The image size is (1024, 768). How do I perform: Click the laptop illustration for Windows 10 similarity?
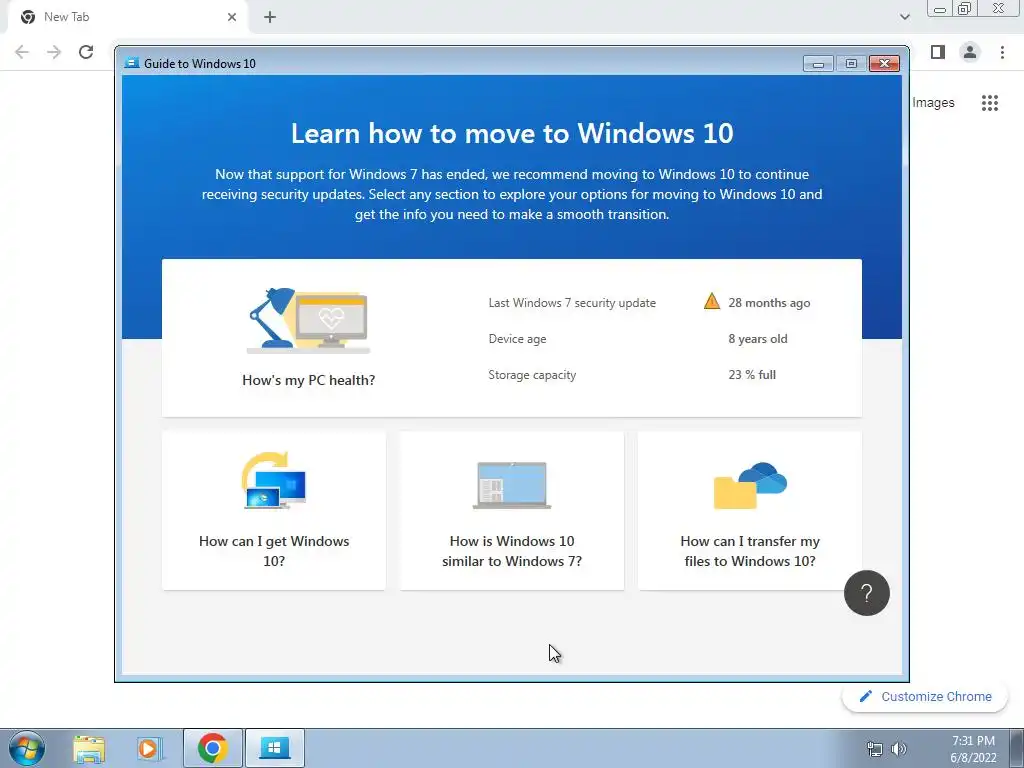point(512,485)
